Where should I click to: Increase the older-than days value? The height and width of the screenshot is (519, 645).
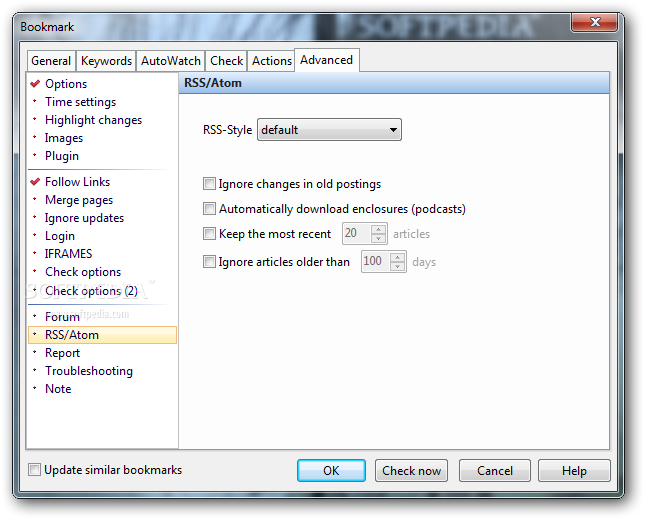(397, 256)
